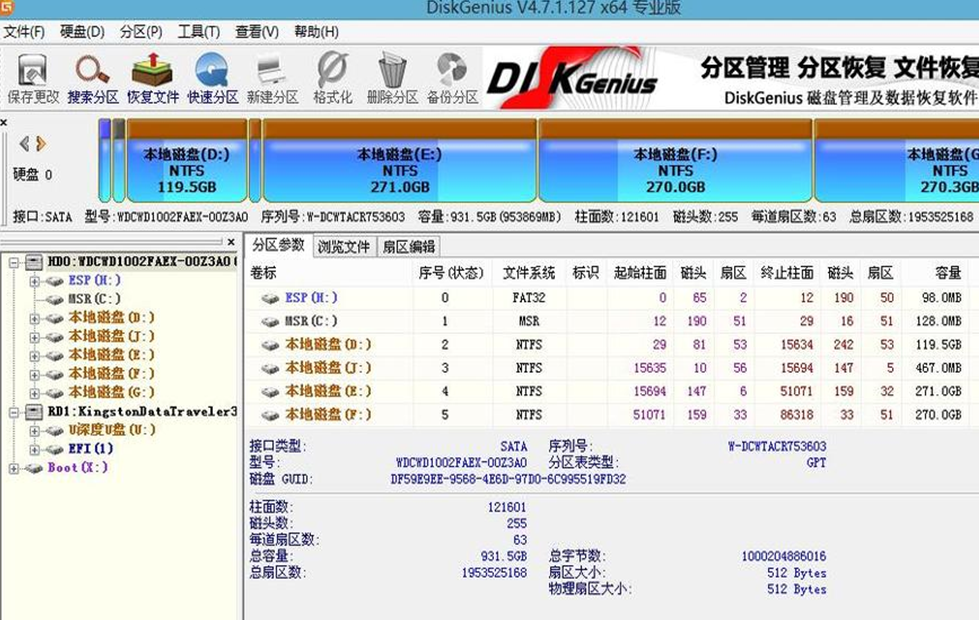Expand 本地磁盘(F:) in the tree
Viewport: 979px width, 620px height.
[x=34, y=375]
